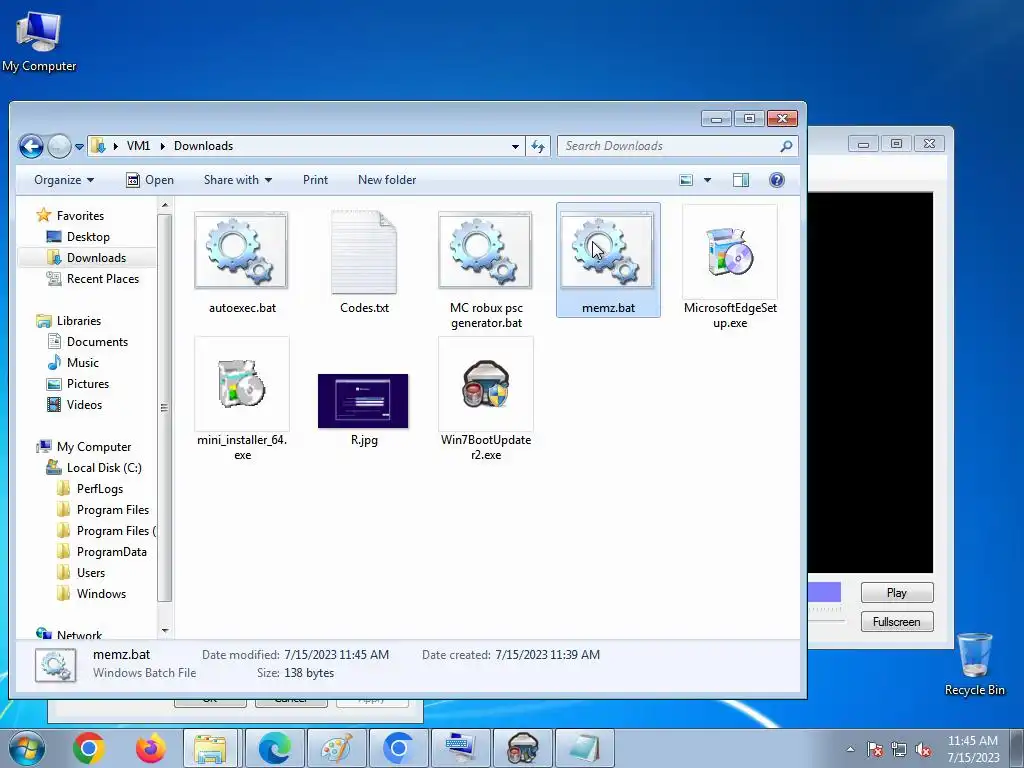Click the Change your view icon

pos(686,180)
